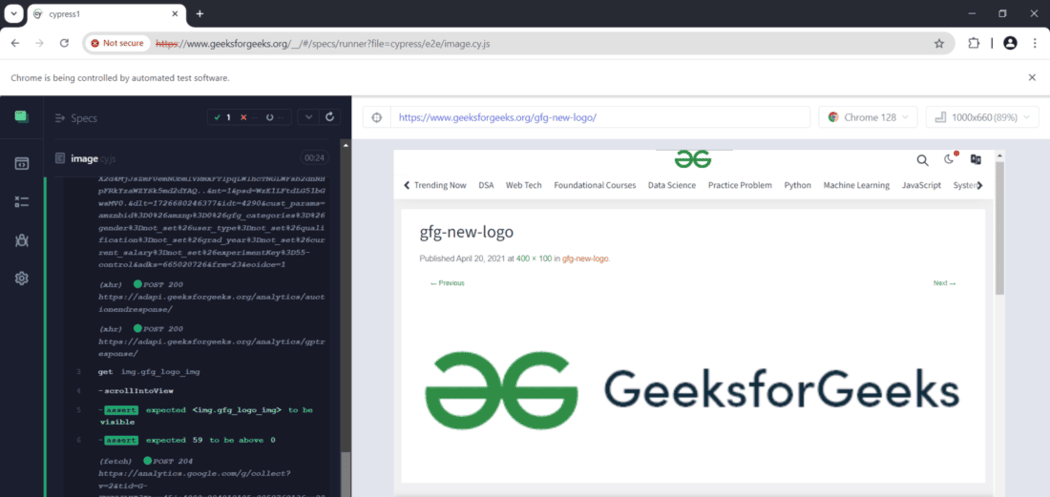The width and height of the screenshot is (1050, 497).
Task: Open the GeeksforGeeks language translate icon
Action: 976,159
